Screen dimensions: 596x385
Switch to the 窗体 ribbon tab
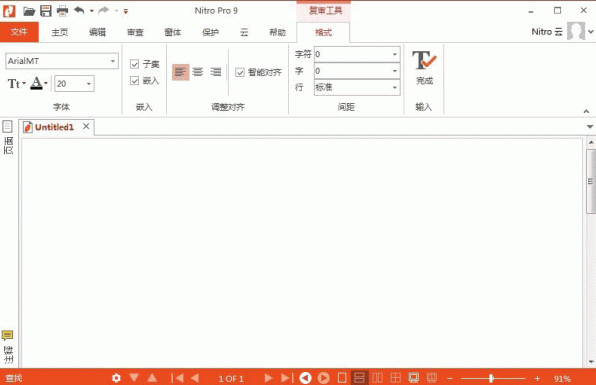[x=173, y=32]
